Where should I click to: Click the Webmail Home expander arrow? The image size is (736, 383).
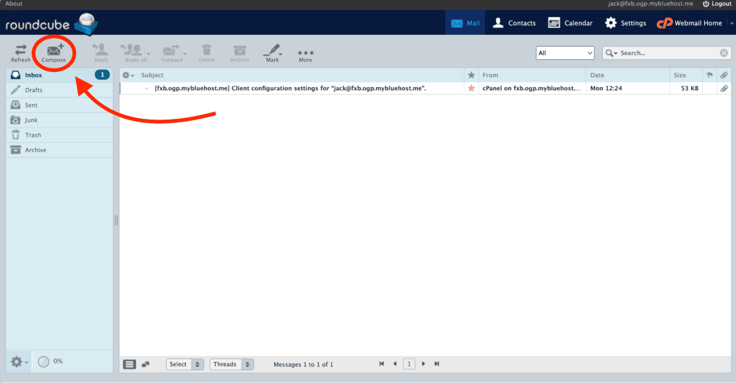click(x=731, y=23)
